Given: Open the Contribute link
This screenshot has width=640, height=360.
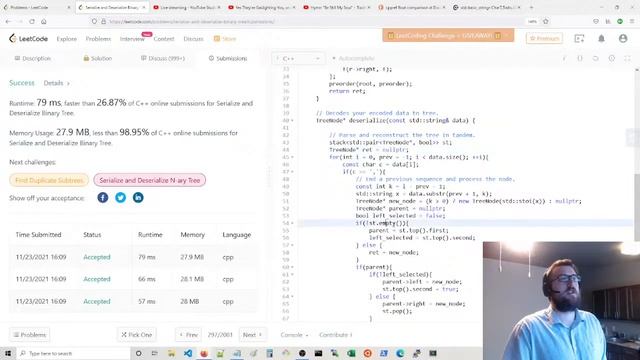Looking at the screenshot, I should tap(336, 335).
